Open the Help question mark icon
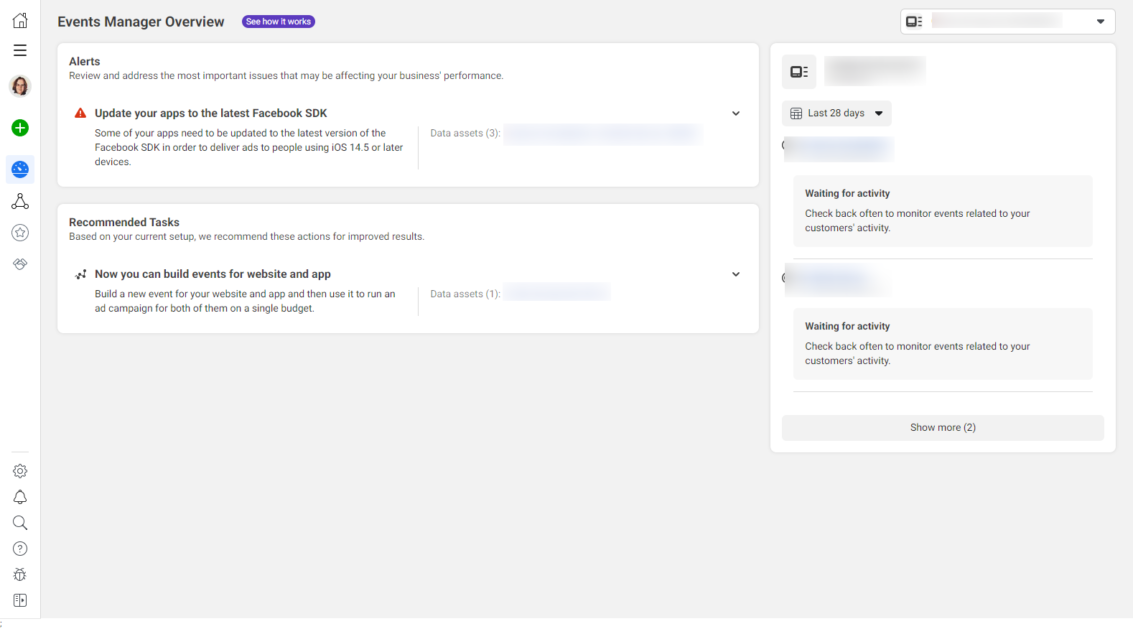 (x=20, y=549)
